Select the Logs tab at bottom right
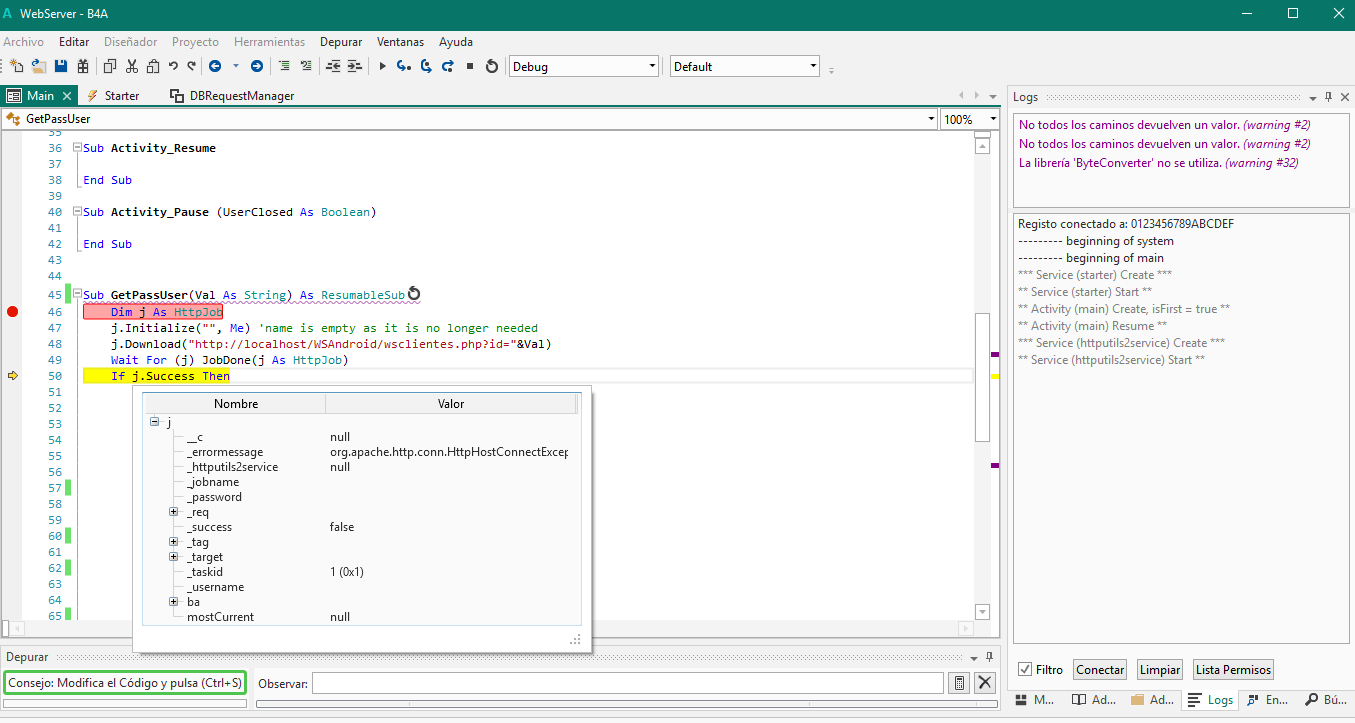 click(x=1210, y=700)
